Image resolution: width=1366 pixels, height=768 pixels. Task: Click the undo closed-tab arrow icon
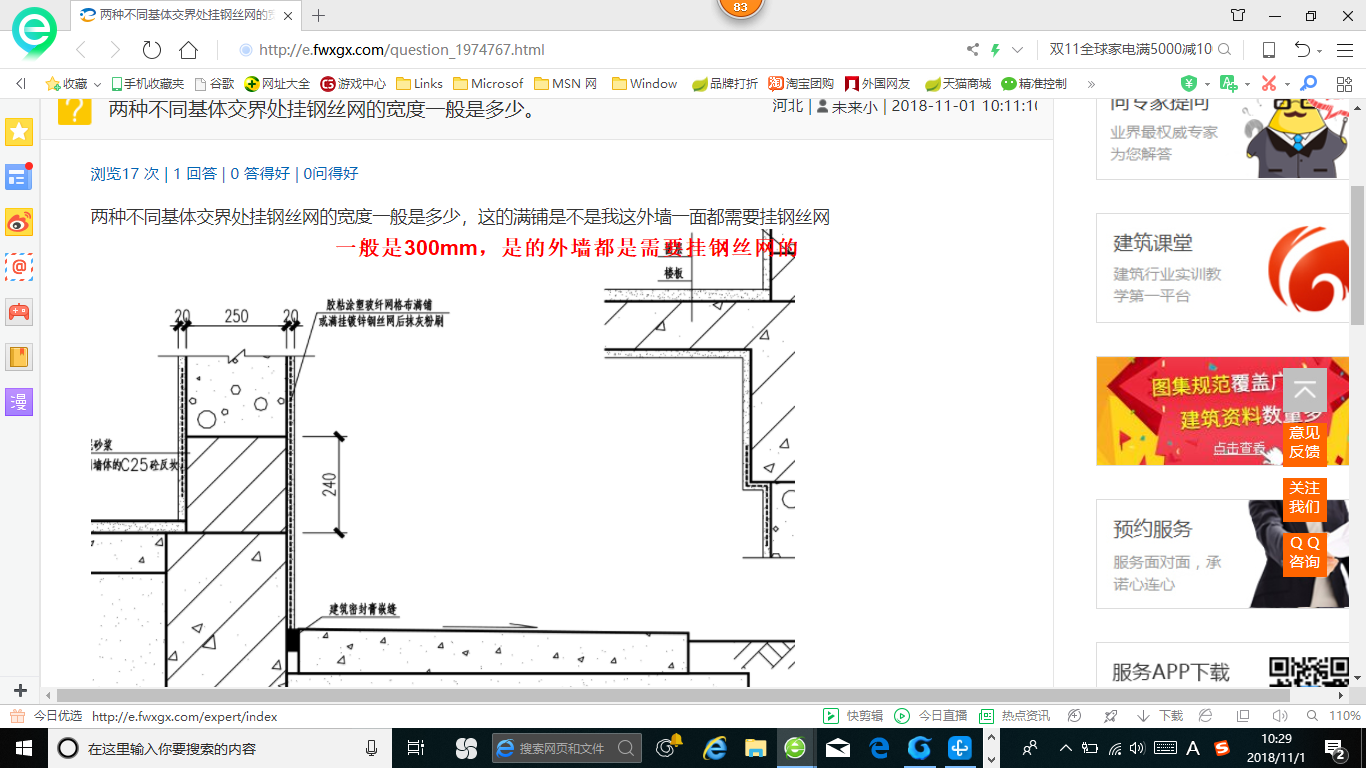(x=1302, y=50)
